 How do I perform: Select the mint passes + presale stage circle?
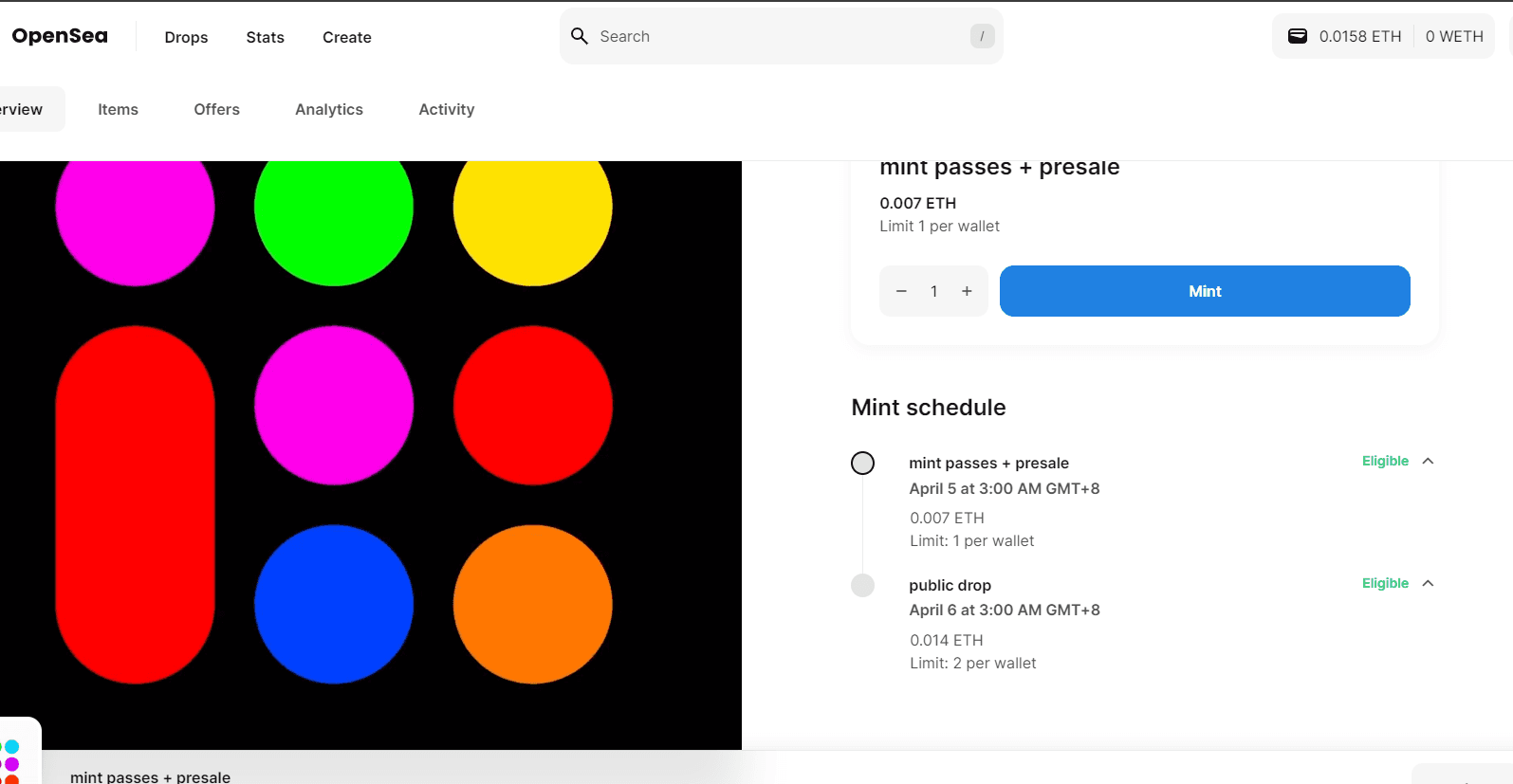coord(862,463)
